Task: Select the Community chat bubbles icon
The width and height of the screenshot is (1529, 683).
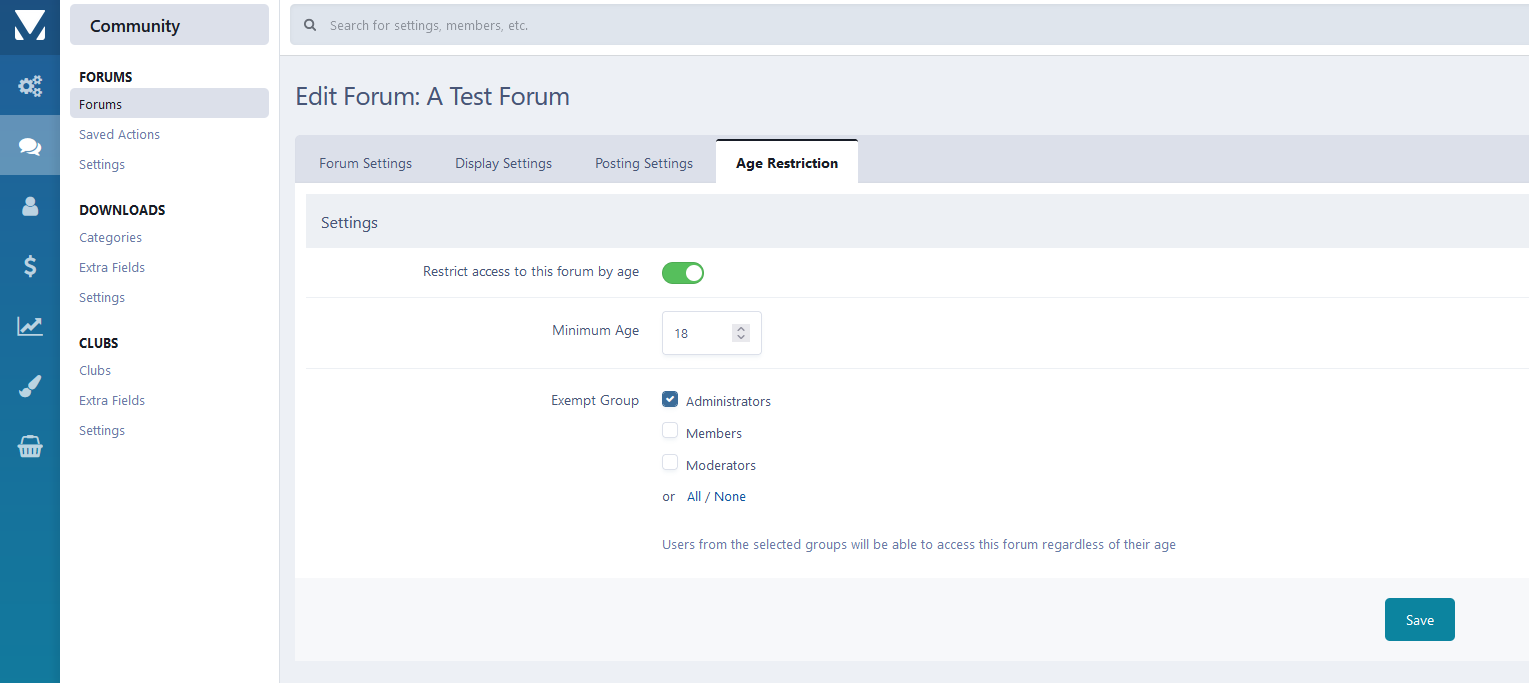Action: coord(30,146)
